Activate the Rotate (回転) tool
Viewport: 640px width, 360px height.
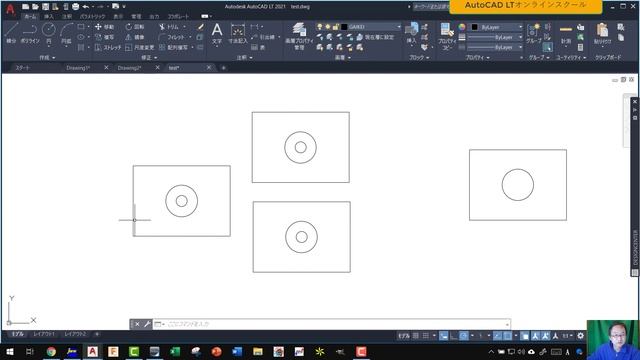[x=135, y=27]
